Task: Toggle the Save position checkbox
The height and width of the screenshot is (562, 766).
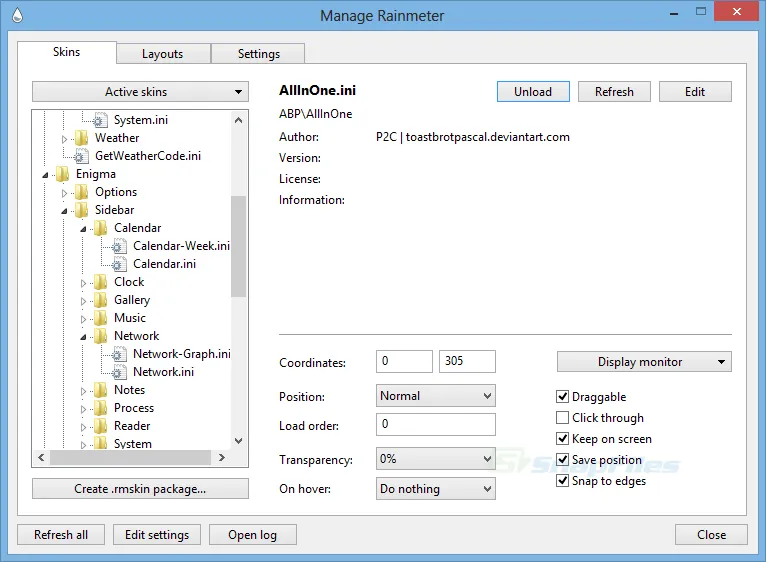Action: 562,459
